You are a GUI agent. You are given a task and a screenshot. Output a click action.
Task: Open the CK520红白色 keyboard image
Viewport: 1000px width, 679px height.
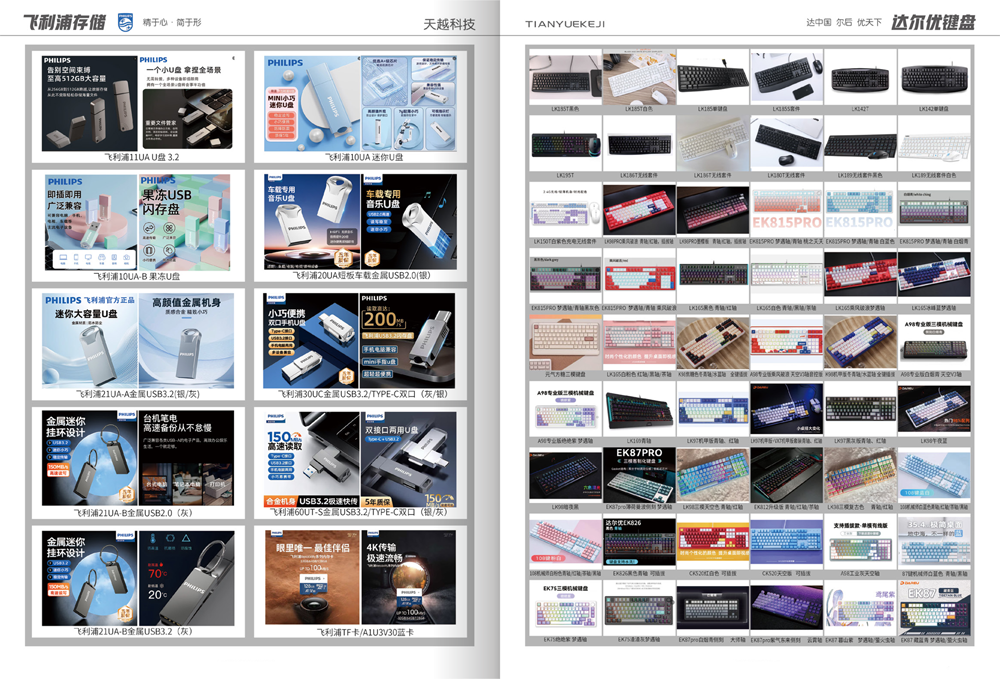[713, 542]
